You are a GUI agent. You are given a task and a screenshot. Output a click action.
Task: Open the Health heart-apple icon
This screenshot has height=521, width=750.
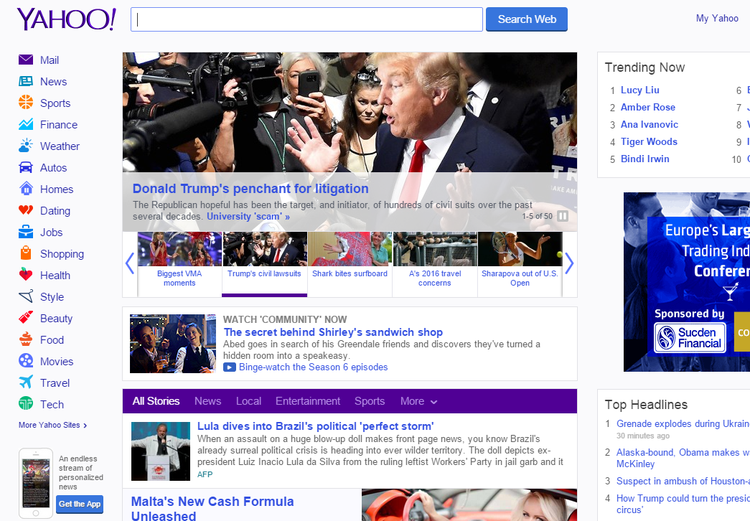[26, 275]
